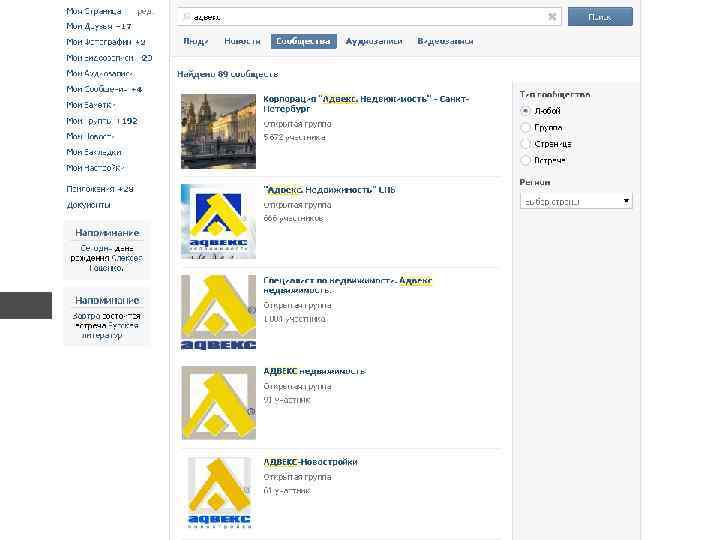Open the АДВЕКС недвижимость group link
The width and height of the screenshot is (720, 540).
point(315,371)
